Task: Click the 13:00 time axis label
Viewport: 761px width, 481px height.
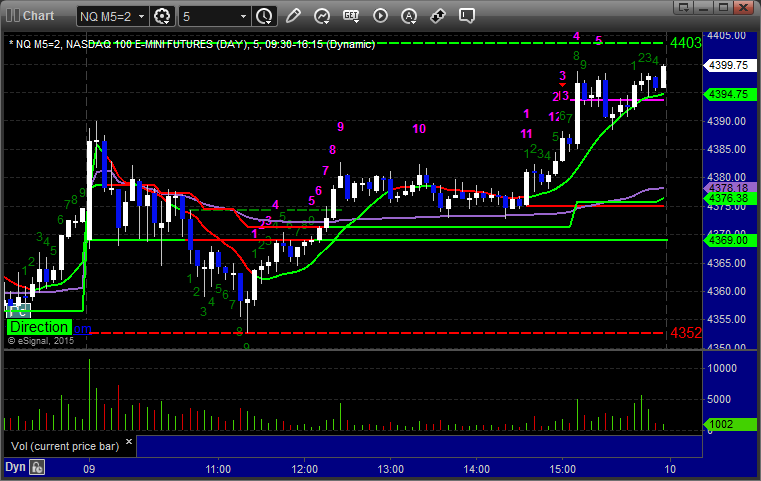Action: click(390, 469)
